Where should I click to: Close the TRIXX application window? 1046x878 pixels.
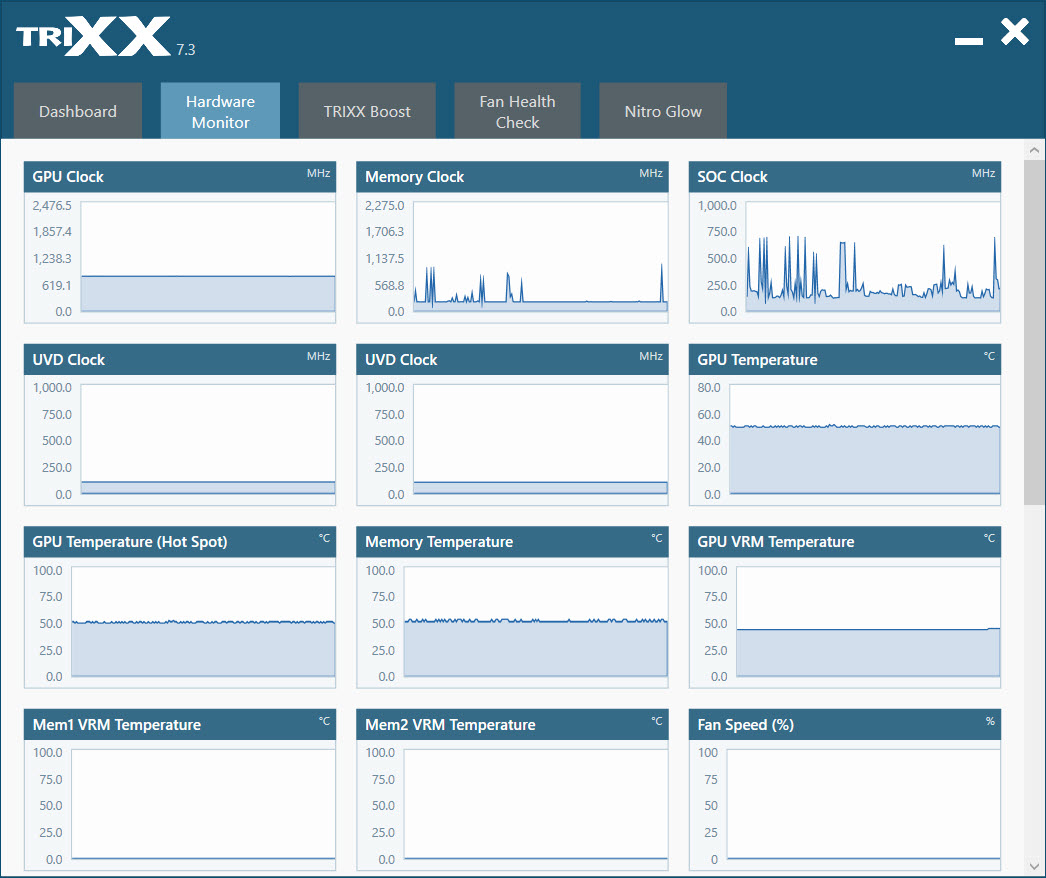tap(1015, 32)
